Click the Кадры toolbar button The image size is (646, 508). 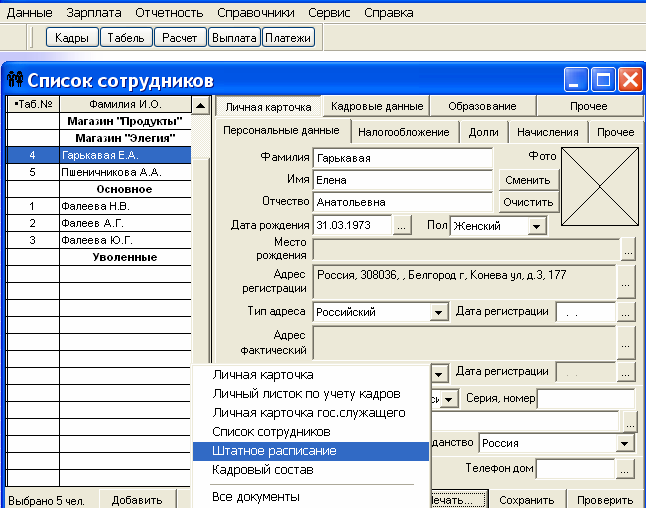coord(72,37)
